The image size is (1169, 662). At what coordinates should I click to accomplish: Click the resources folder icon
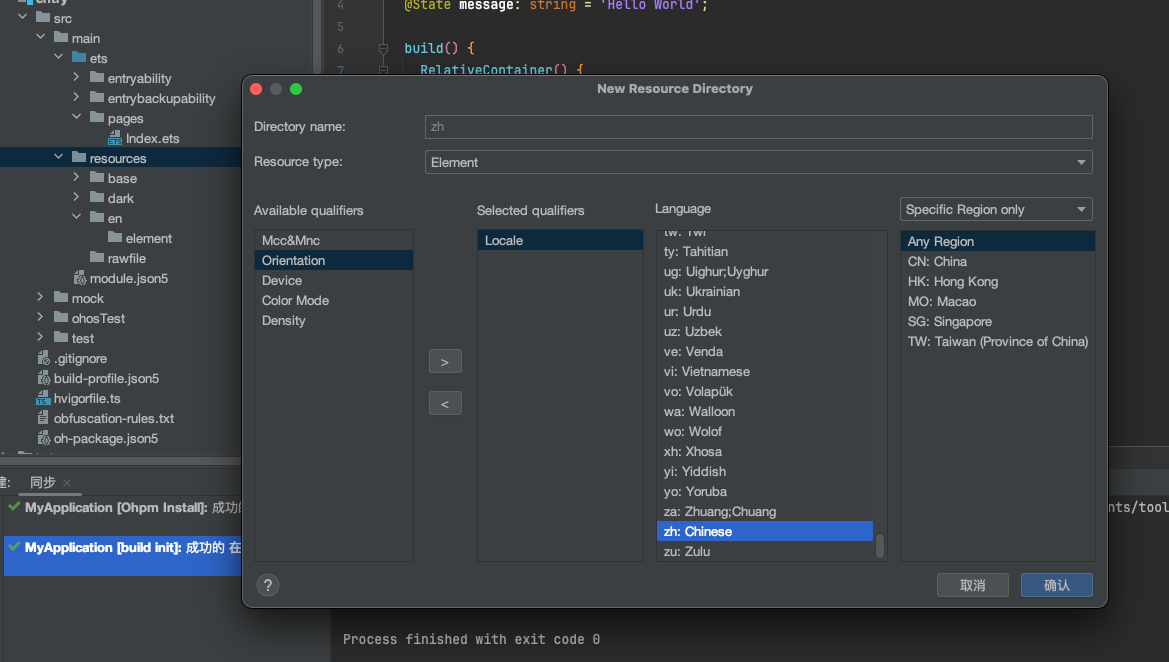click(x=79, y=158)
